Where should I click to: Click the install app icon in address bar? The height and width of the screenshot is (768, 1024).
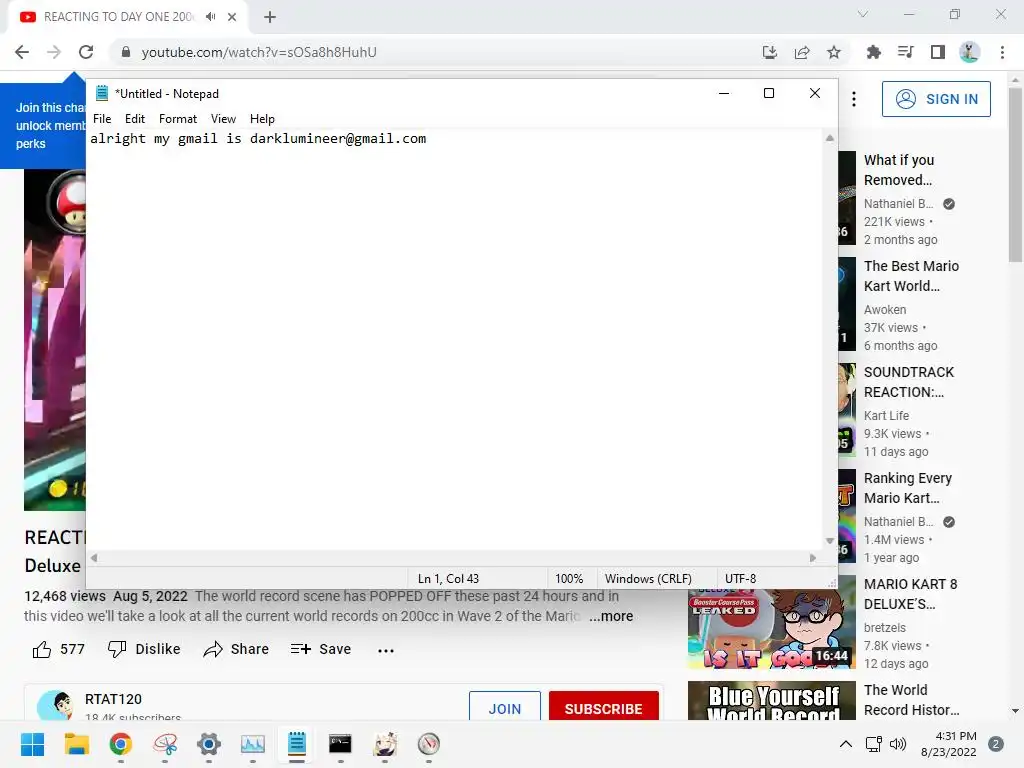click(770, 52)
